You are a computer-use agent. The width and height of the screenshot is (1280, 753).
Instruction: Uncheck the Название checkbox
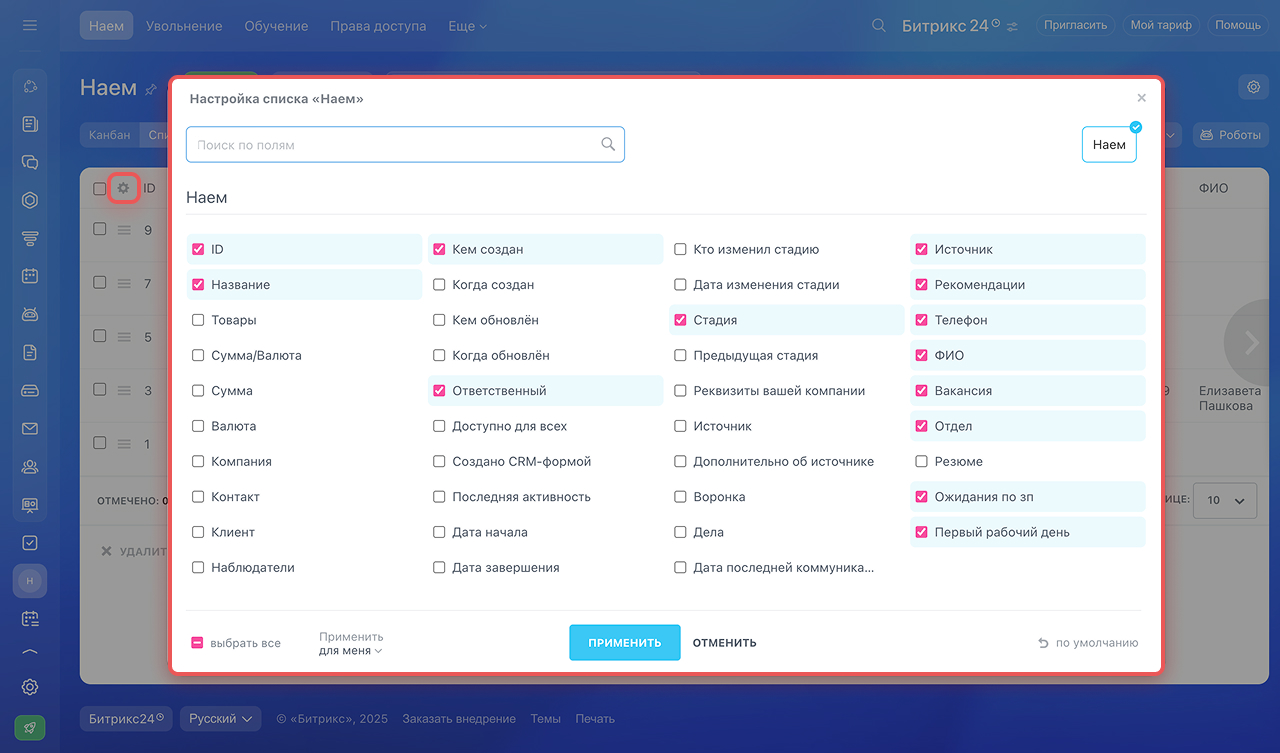(198, 284)
